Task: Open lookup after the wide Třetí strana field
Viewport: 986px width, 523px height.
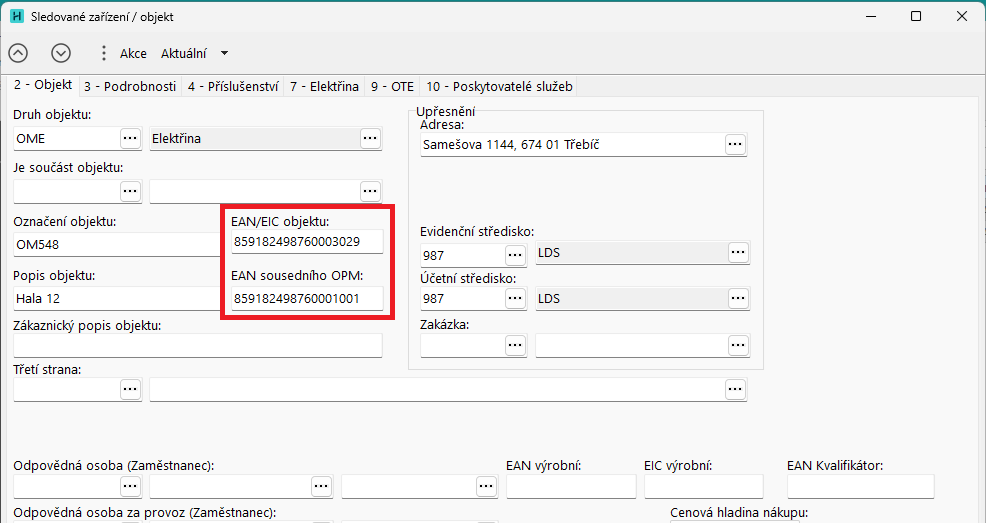Action: pyautogui.click(x=735, y=389)
